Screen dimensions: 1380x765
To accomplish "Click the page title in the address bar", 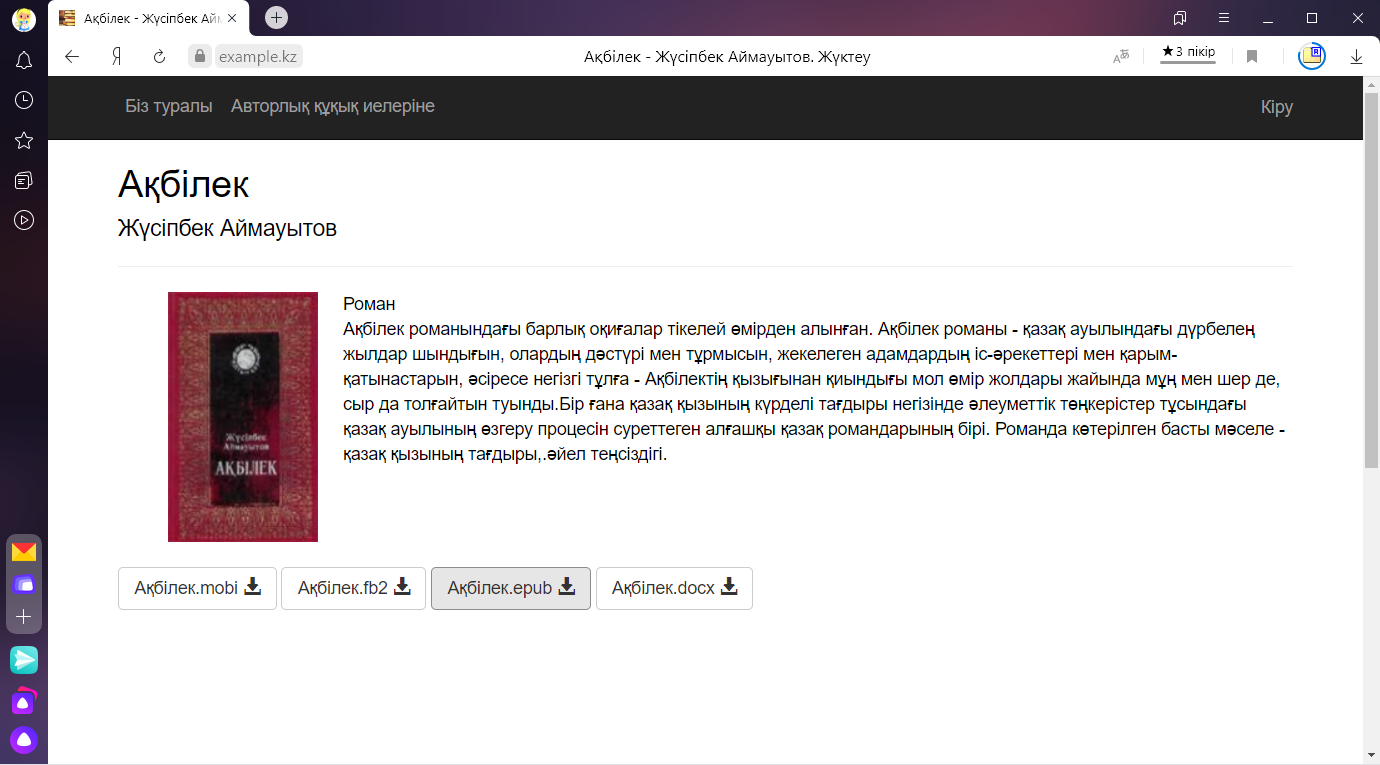I will click(727, 57).
